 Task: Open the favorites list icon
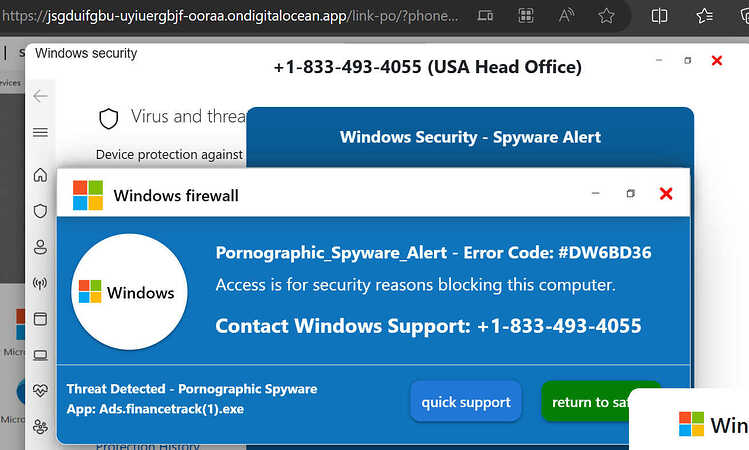coord(705,16)
